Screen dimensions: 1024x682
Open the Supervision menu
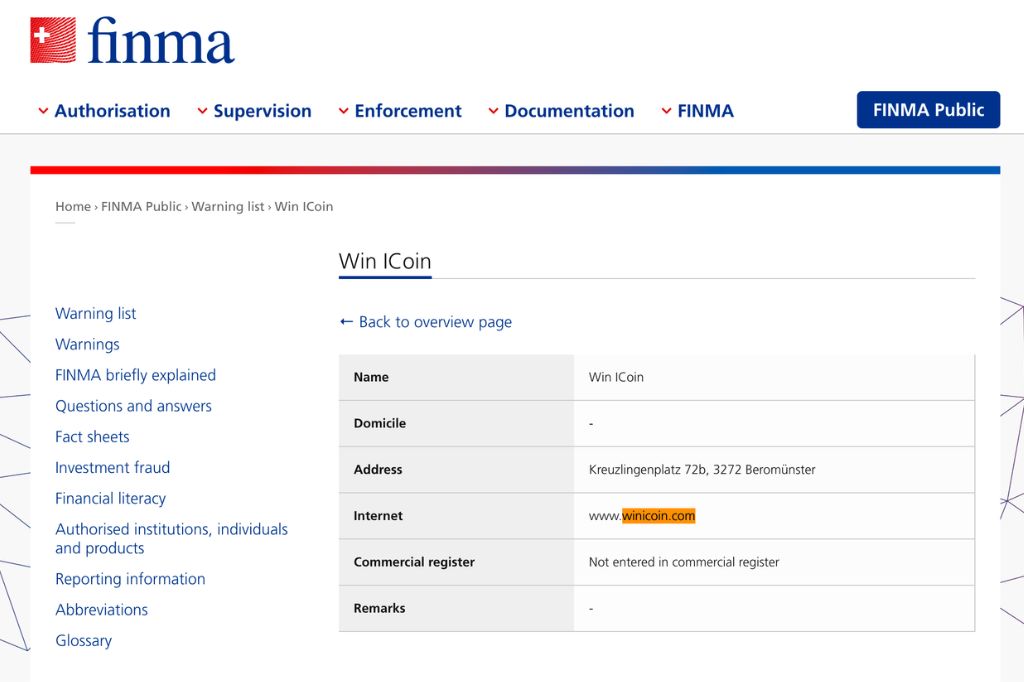[263, 111]
